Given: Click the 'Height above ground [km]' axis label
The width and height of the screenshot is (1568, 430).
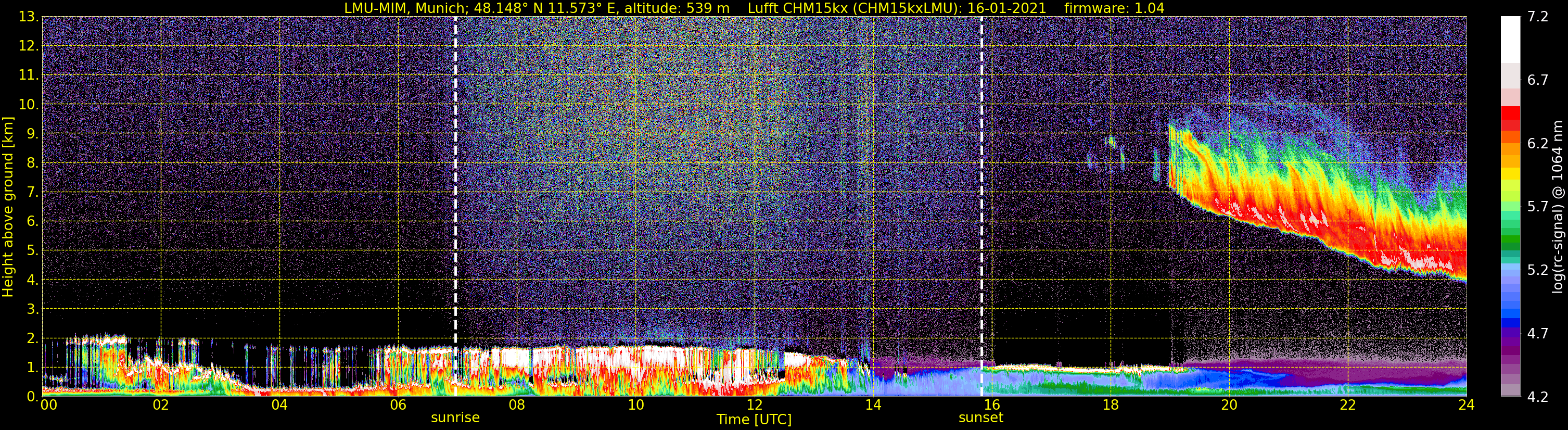Looking at the screenshot, I should click(8, 207).
